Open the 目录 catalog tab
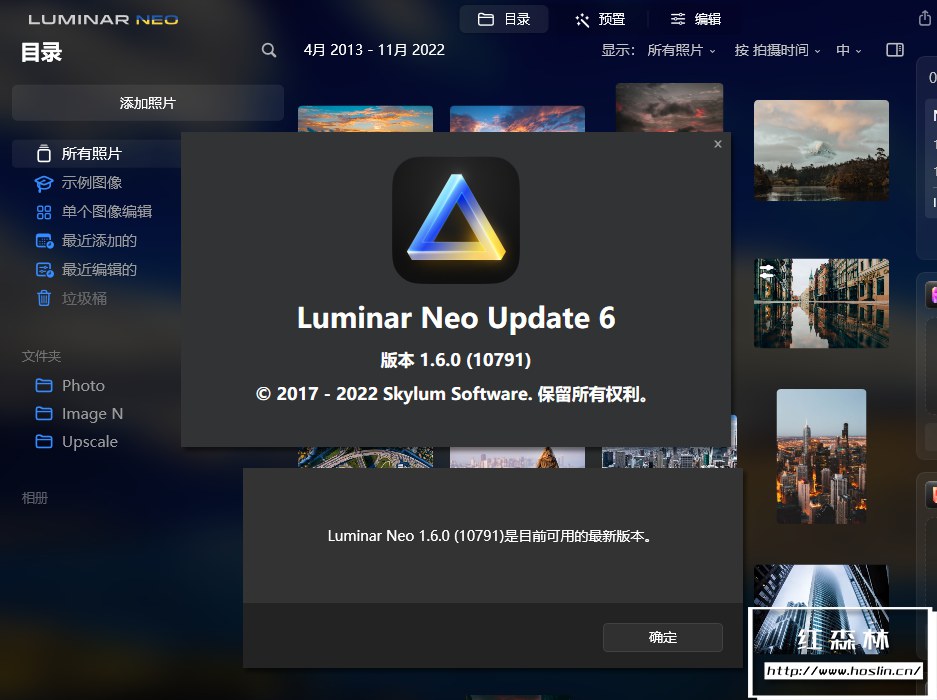The image size is (937, 700). [x=504, y=19]
